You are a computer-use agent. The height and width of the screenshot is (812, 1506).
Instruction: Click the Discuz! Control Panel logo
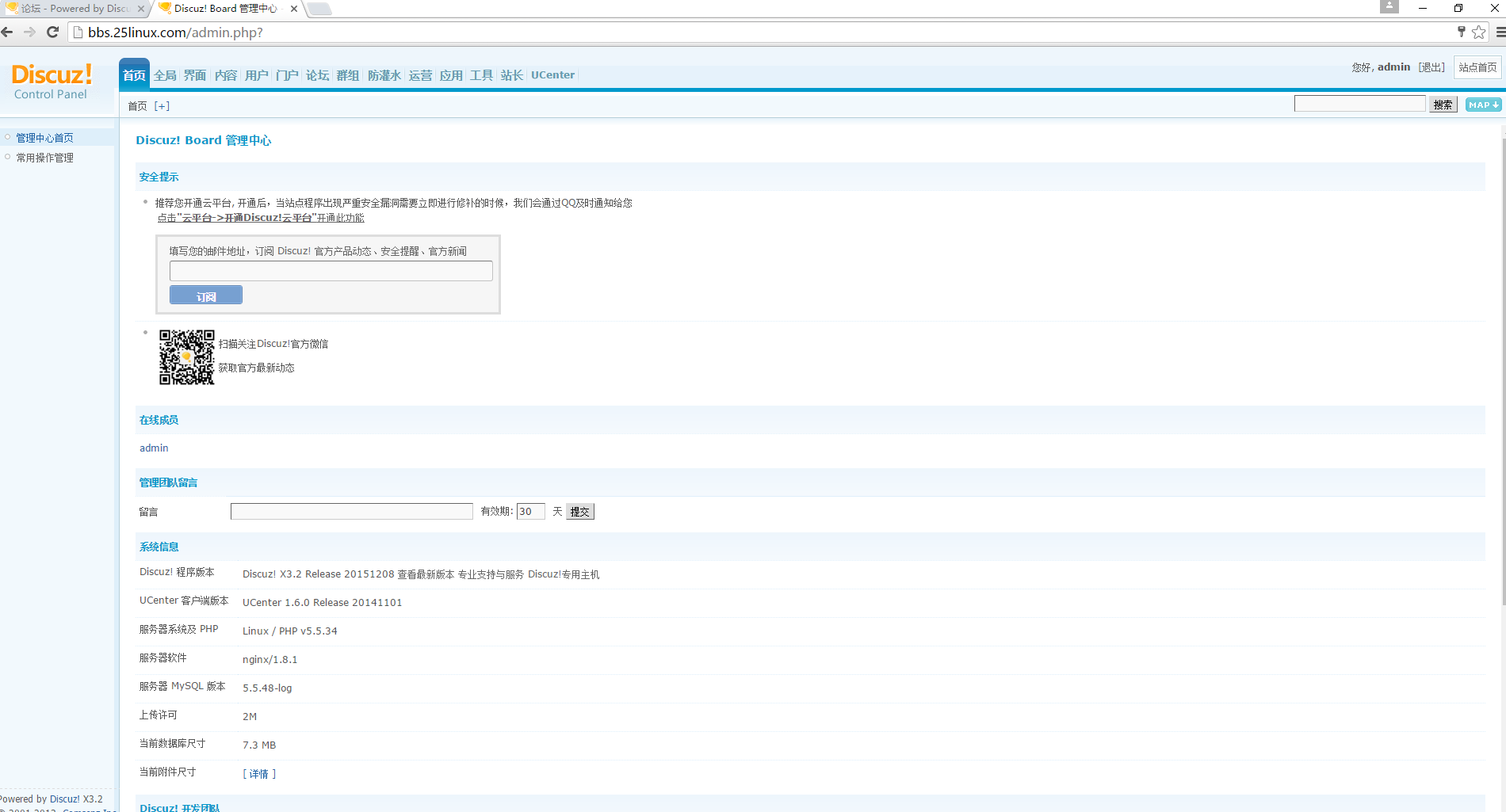point(52,82)
